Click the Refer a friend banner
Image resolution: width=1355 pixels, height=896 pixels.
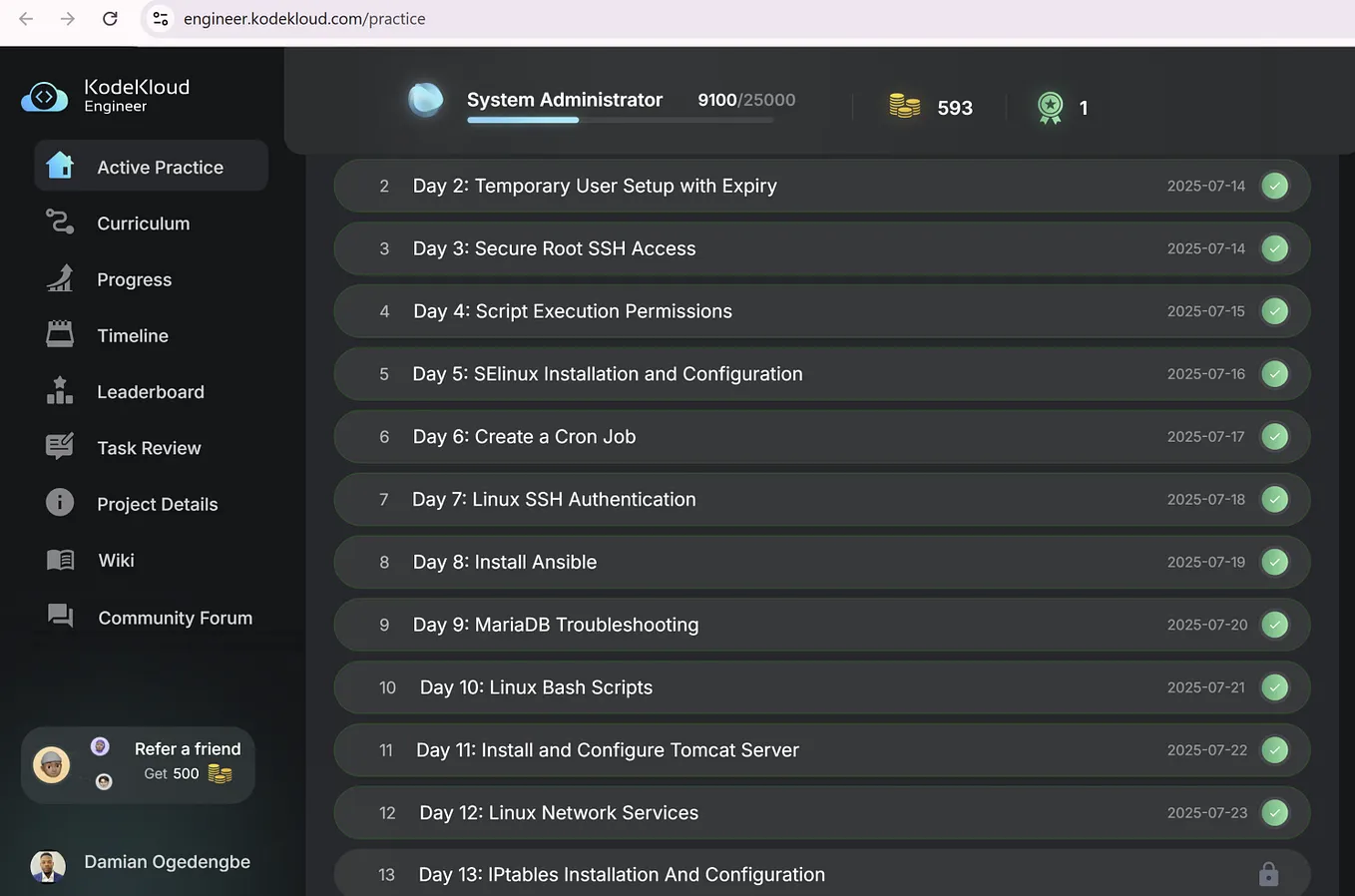click(x=137, y=763)
